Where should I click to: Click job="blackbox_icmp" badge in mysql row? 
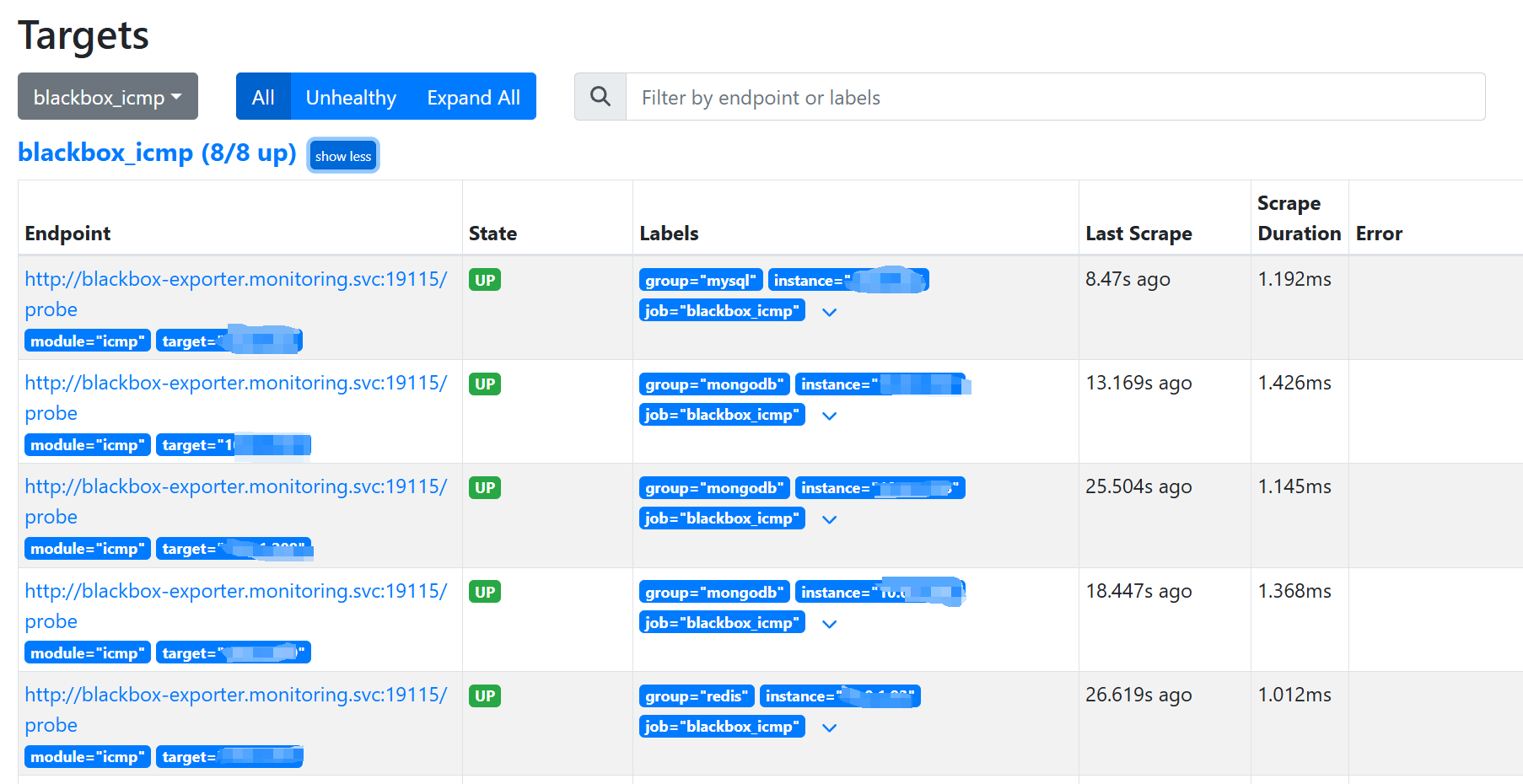click(722, 310)
